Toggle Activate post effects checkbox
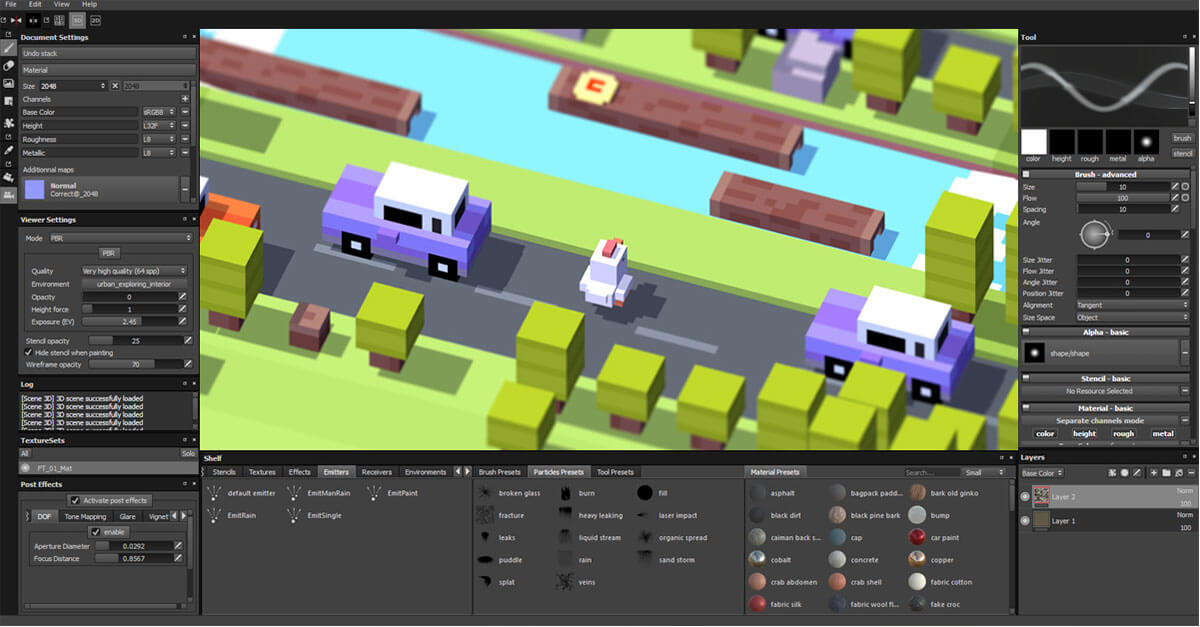The width and height of the screenshot is (1200, 627). (x=75, y=500)
